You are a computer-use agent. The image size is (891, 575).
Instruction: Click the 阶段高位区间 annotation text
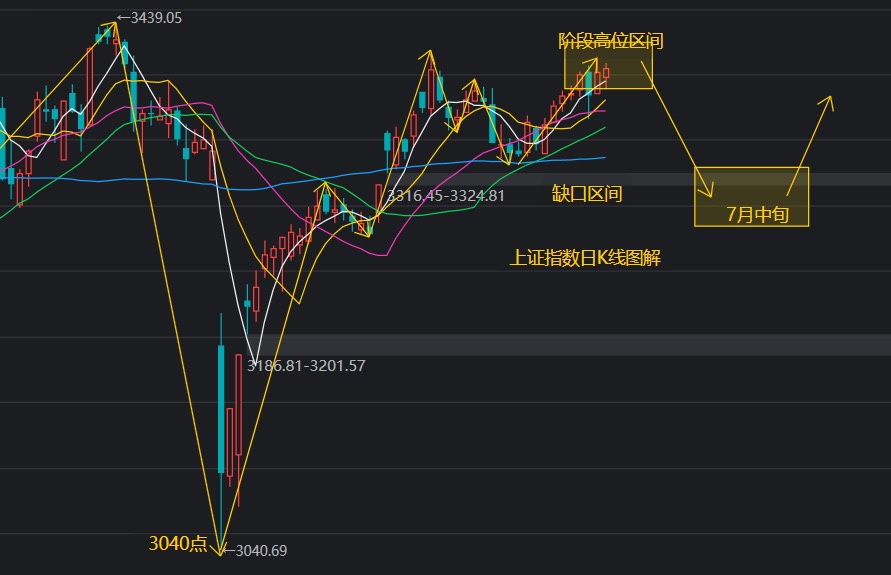click(611, 41)
